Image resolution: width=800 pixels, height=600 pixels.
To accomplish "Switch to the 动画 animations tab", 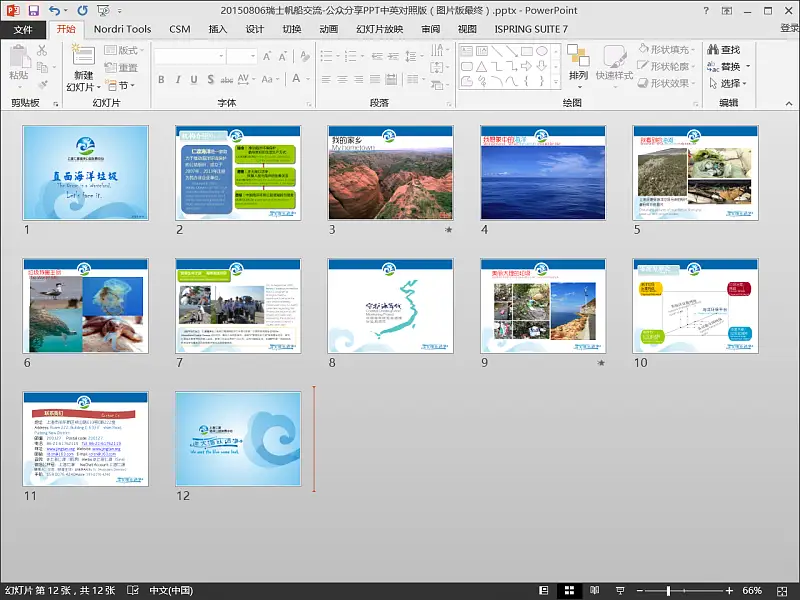I will coord(329,30).
